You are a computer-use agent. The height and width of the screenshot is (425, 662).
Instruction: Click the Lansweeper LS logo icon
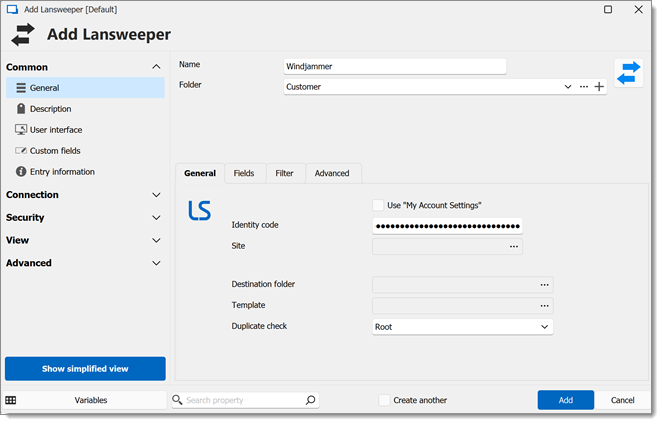(199, 210)
